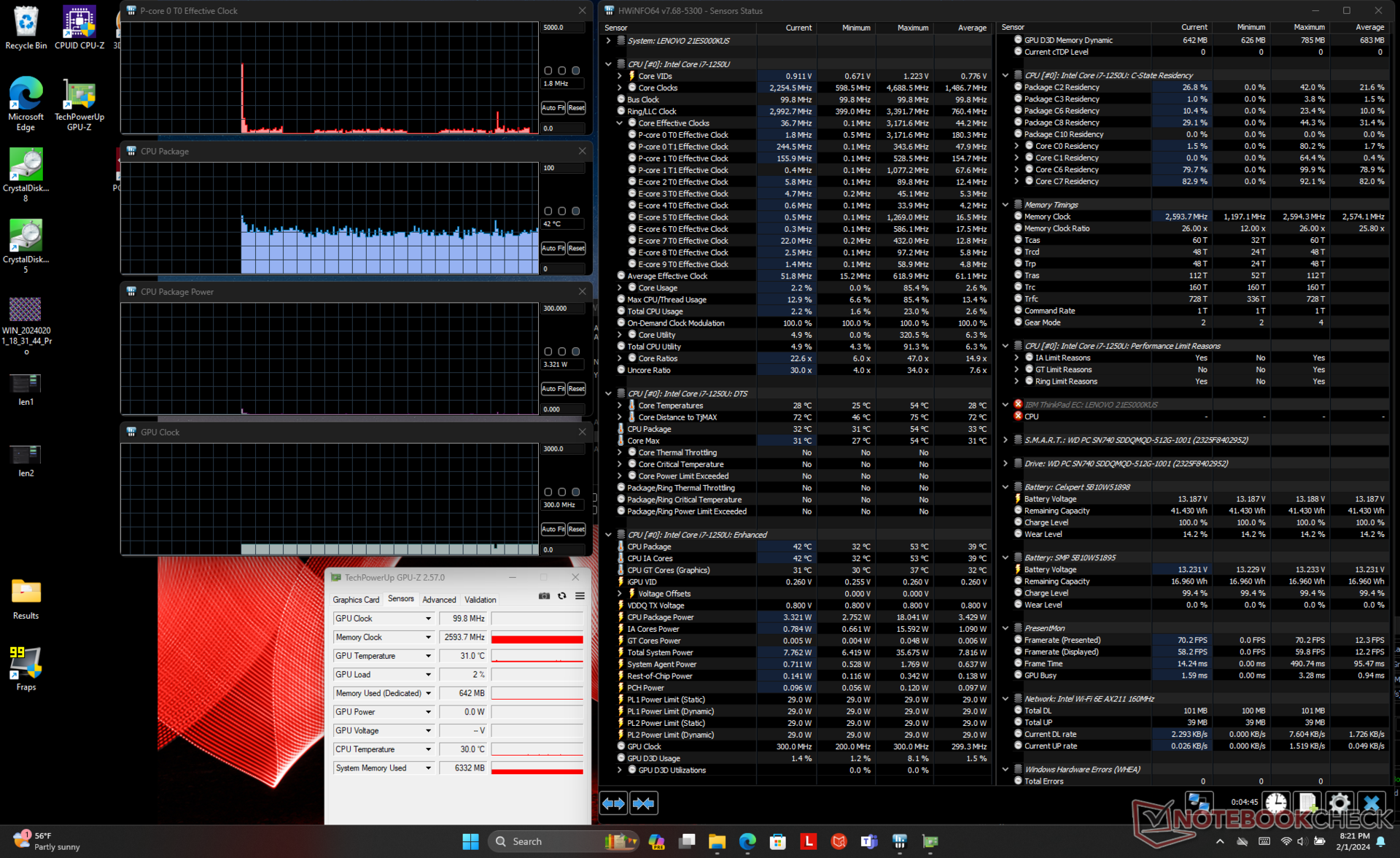Screen dimensions: 1400x858
Task: Collapse Memory Timings sensor group
Action: [1006, 205]
